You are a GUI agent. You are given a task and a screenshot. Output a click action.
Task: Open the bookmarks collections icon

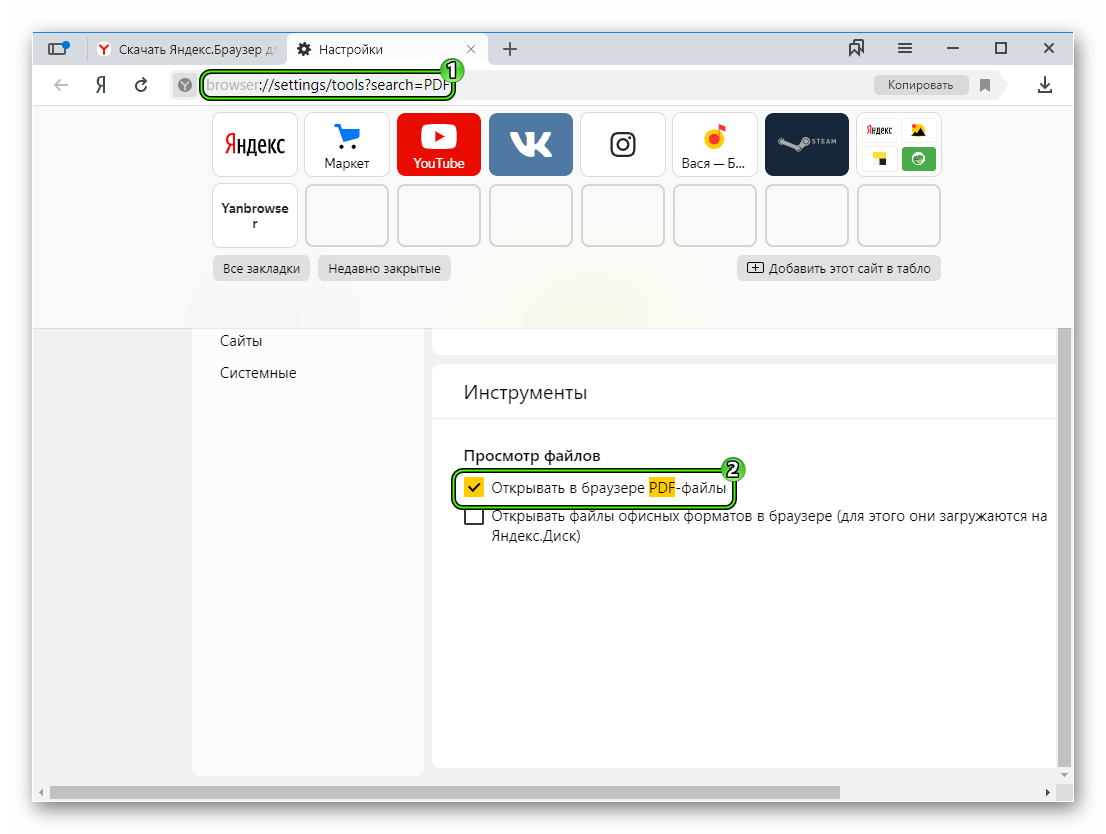pyautogui.click(x=856, y=48)
